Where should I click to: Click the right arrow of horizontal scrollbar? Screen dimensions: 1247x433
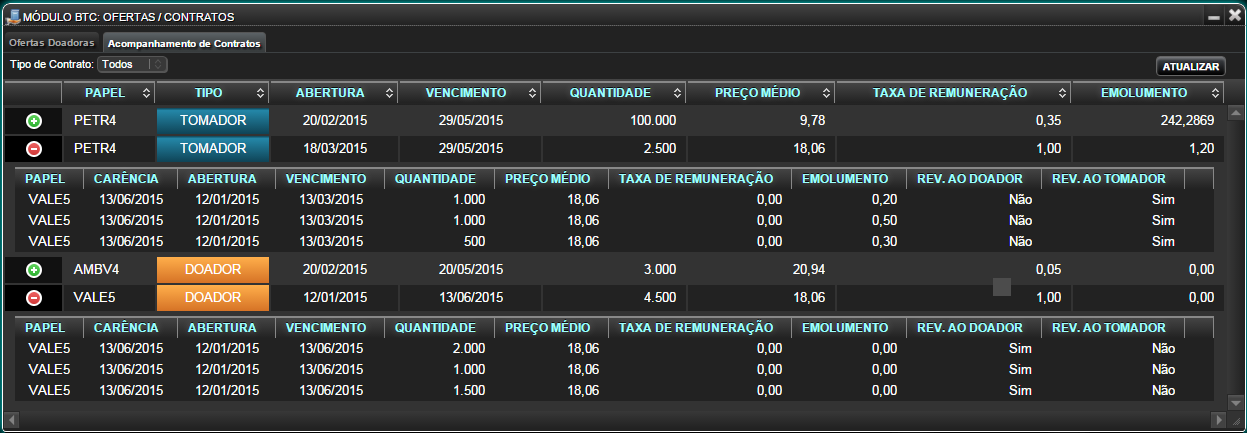click(x=1218, y=419)
